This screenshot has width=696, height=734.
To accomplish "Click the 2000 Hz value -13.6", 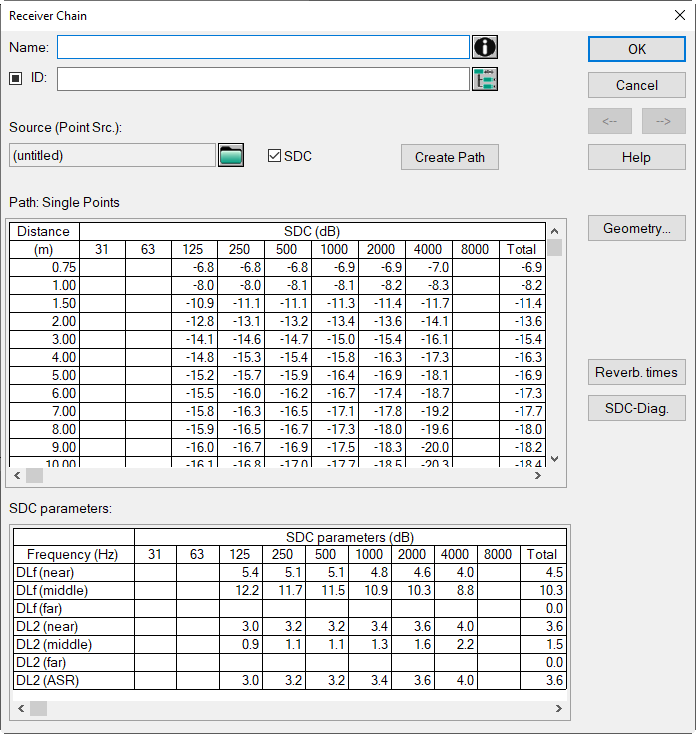I will [x=382, y=322].
